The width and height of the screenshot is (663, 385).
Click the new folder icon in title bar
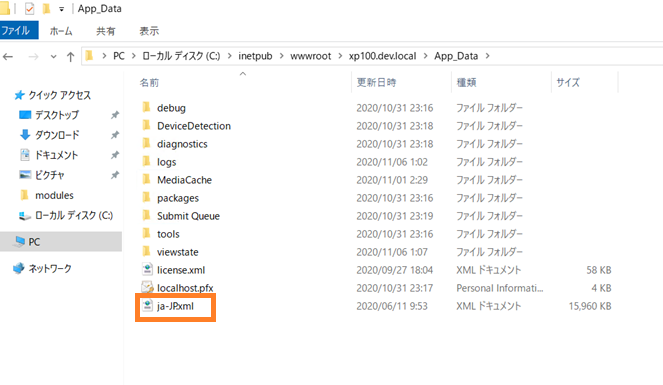coord(47,8)
